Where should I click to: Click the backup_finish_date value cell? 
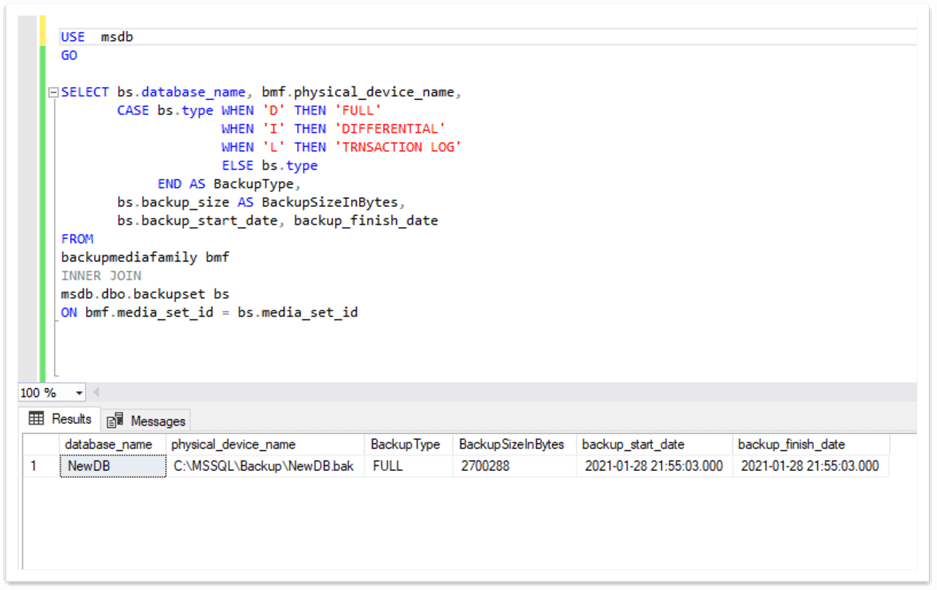809,466
